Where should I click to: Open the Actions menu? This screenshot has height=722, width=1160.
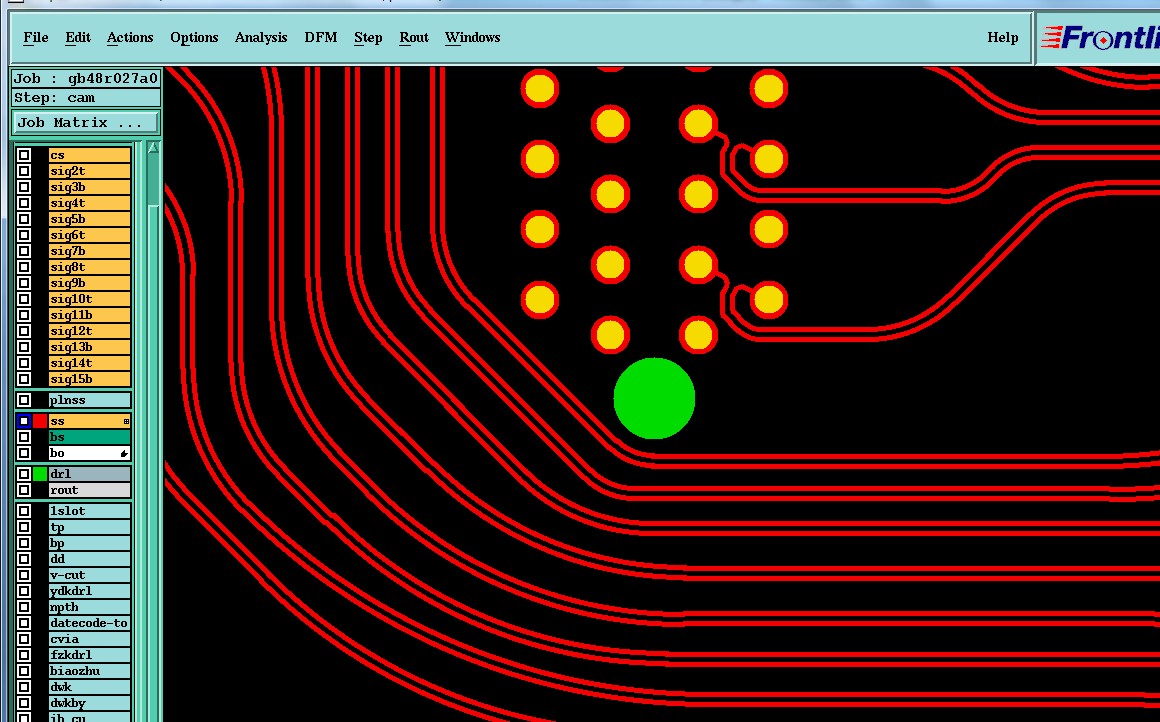coord(129,38)
